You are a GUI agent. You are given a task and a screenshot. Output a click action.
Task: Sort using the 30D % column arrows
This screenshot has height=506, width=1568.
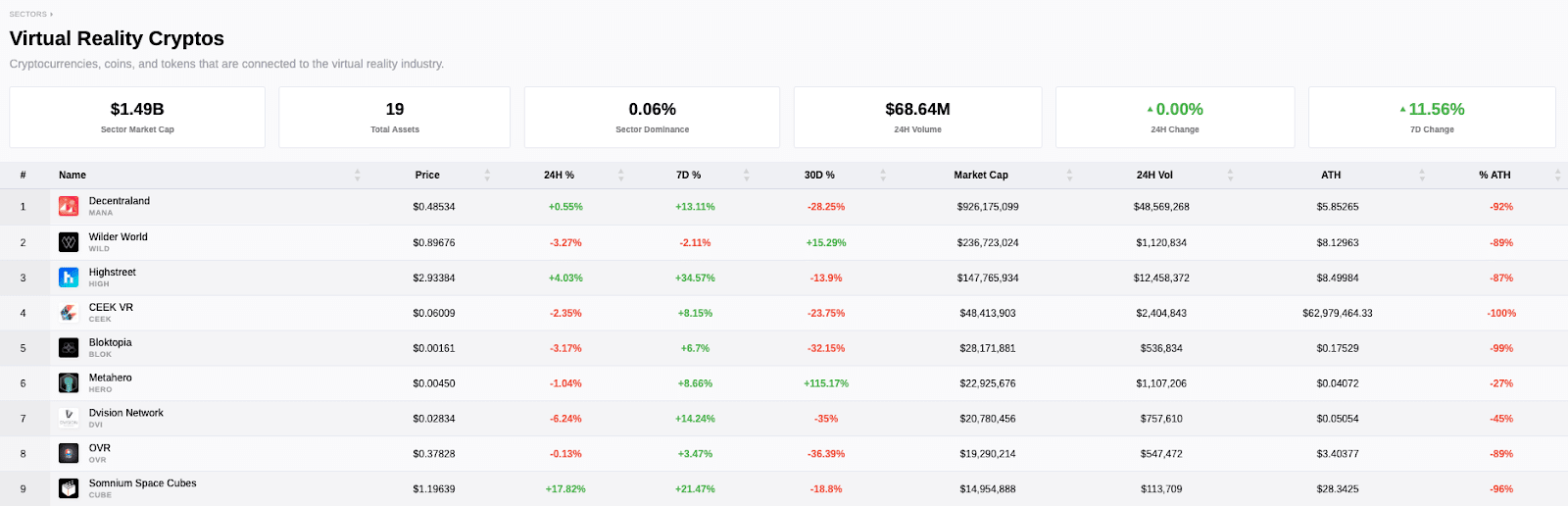[x=883, y=176]
